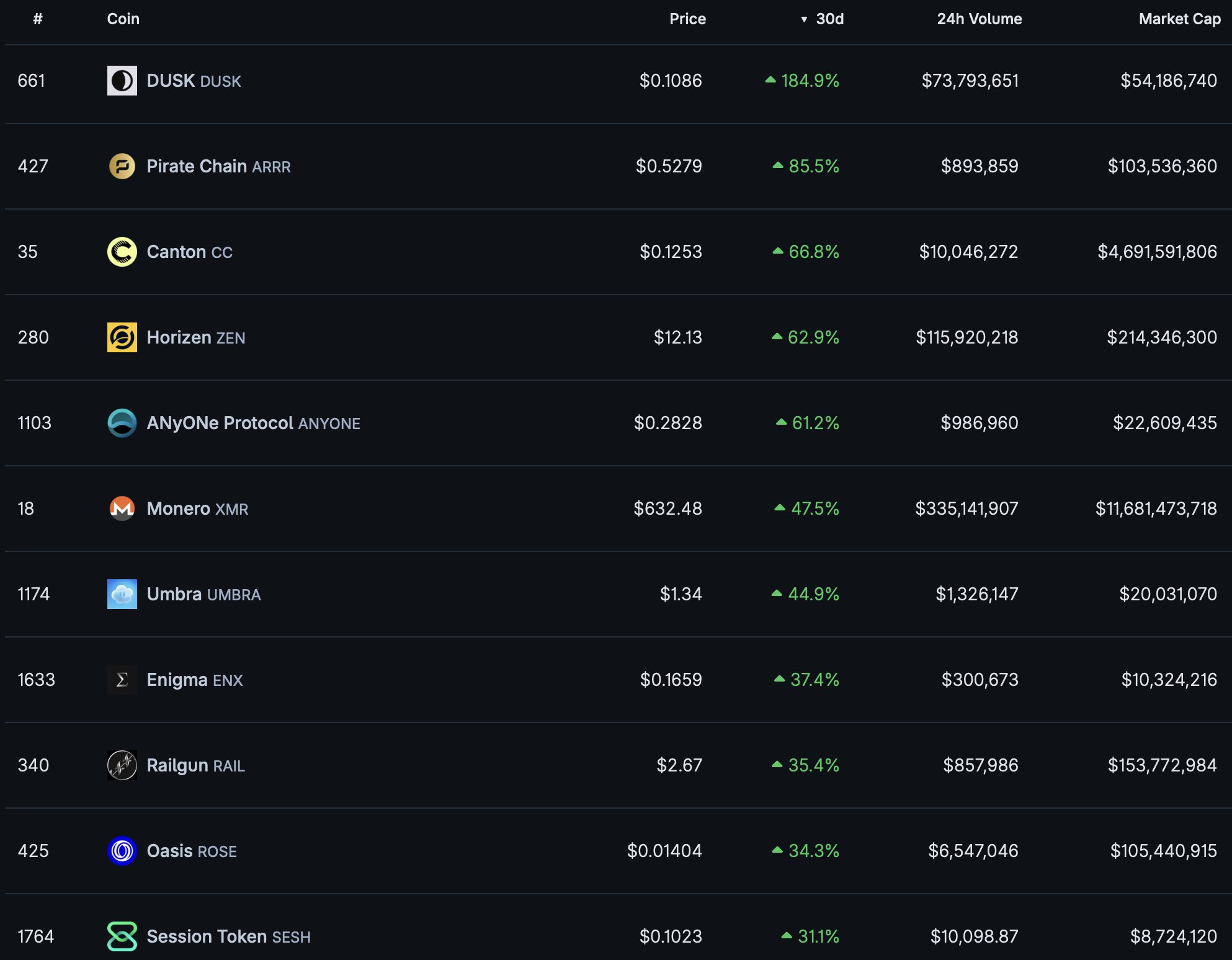This screenshot has height=960, width=1232.
Task: Click the ANyONe Protocol logo icon
Action: 122,423
